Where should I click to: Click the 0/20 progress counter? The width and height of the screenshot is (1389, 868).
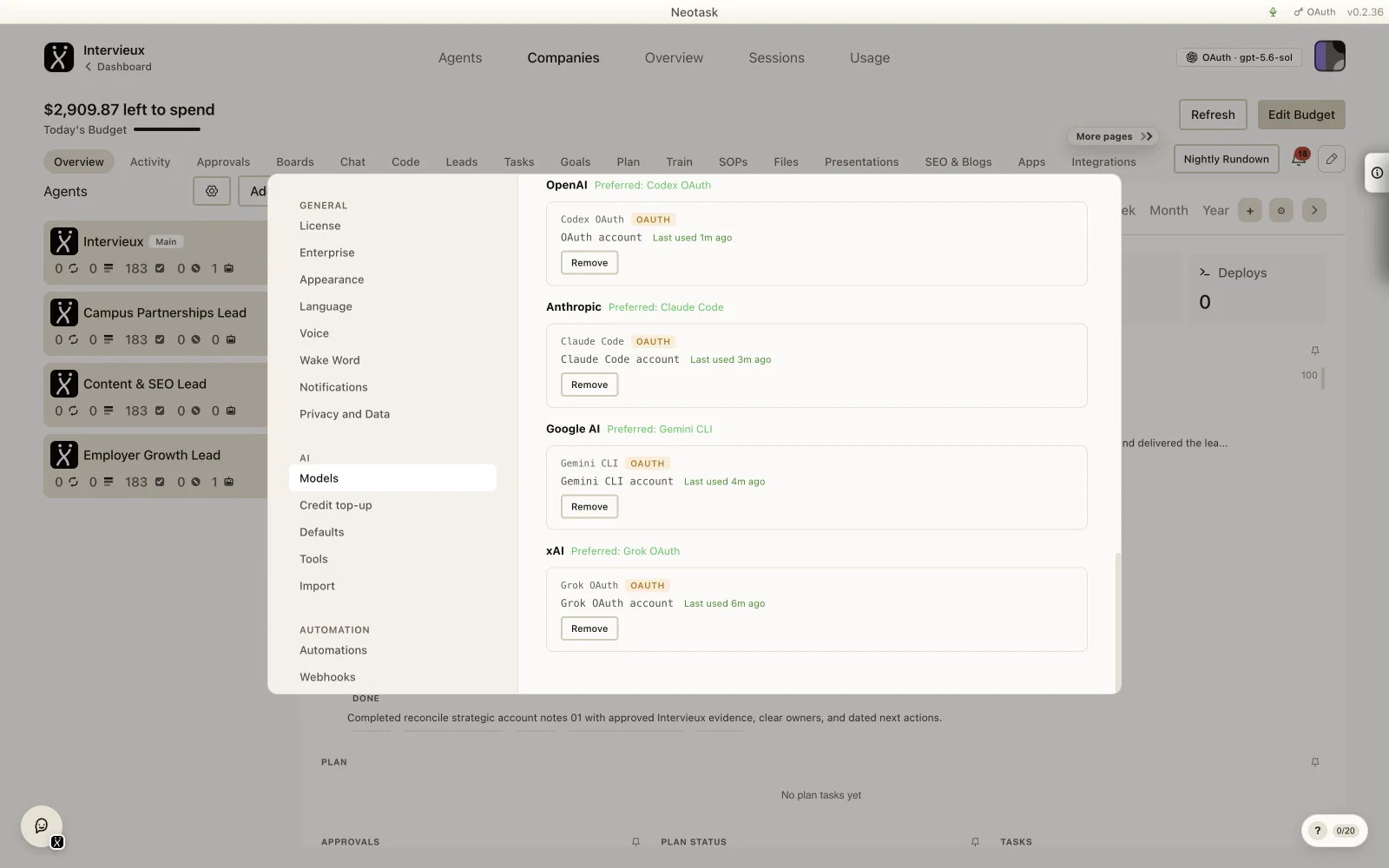coord(1346,831)
